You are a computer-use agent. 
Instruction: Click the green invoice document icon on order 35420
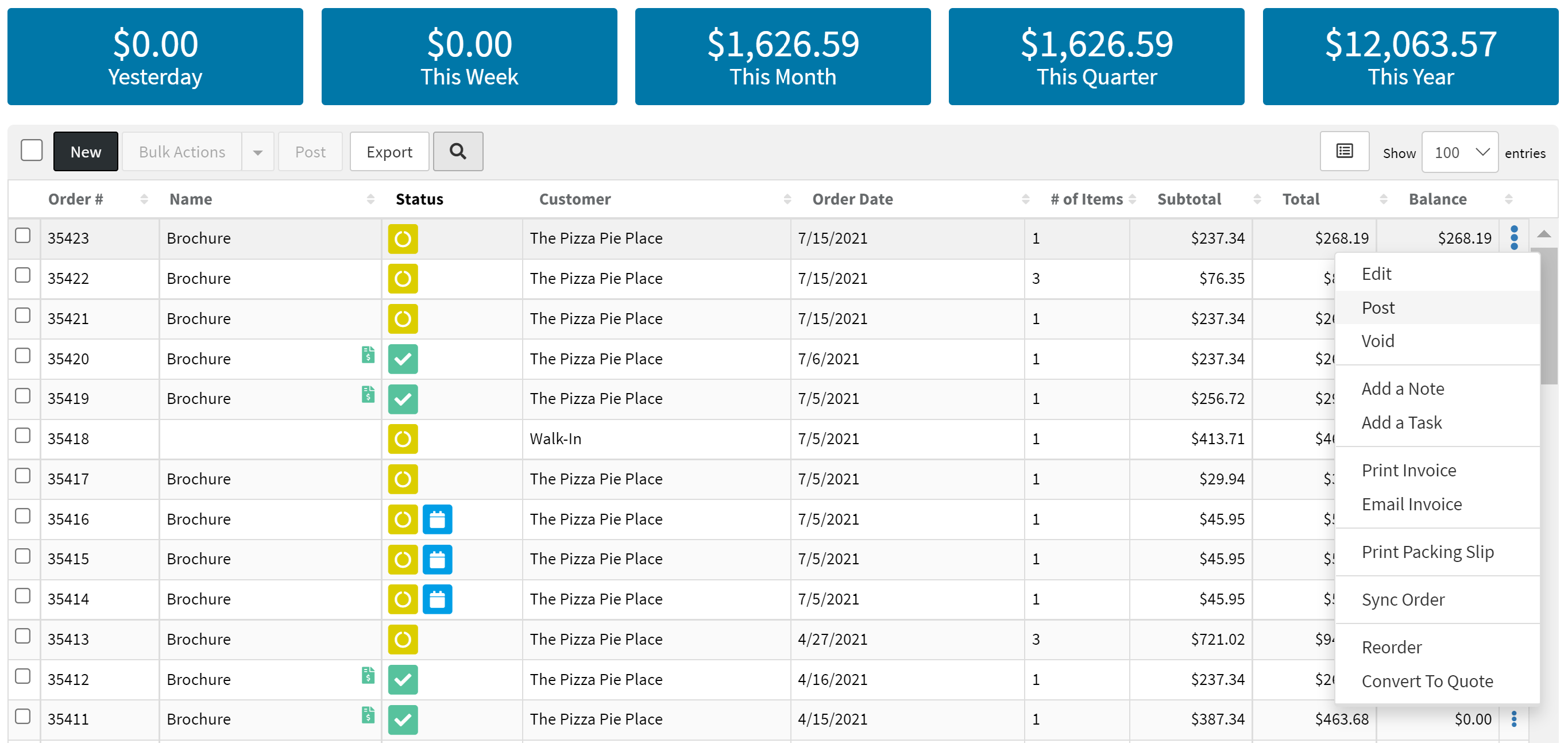pyautogui.click(x=368, y=355)
